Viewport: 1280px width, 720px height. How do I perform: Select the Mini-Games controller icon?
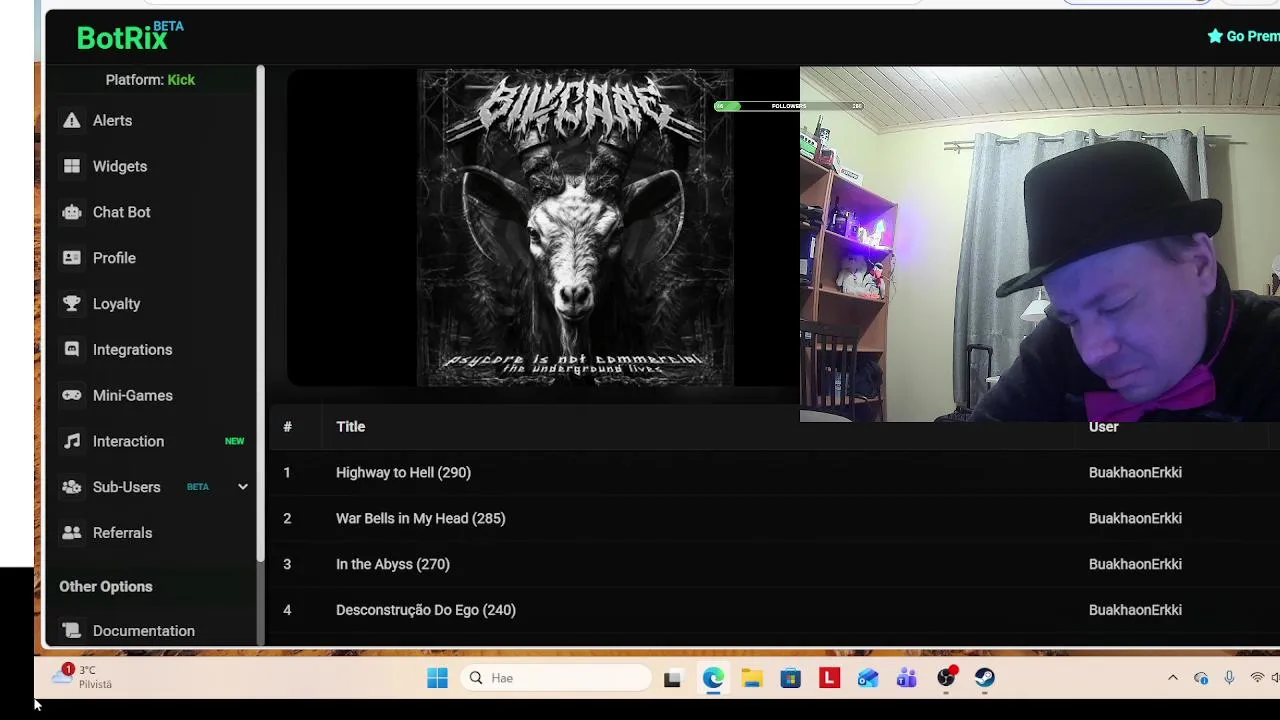click(71, 395)
